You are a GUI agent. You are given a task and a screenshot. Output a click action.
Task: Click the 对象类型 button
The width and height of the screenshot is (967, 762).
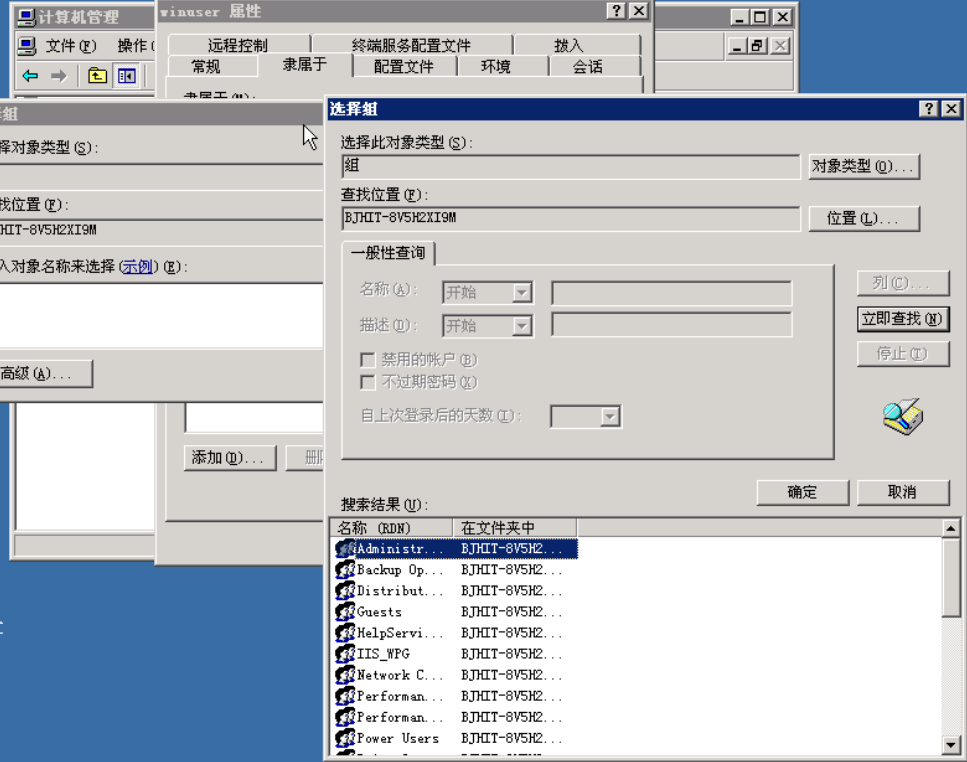click(x=864, y=166)
